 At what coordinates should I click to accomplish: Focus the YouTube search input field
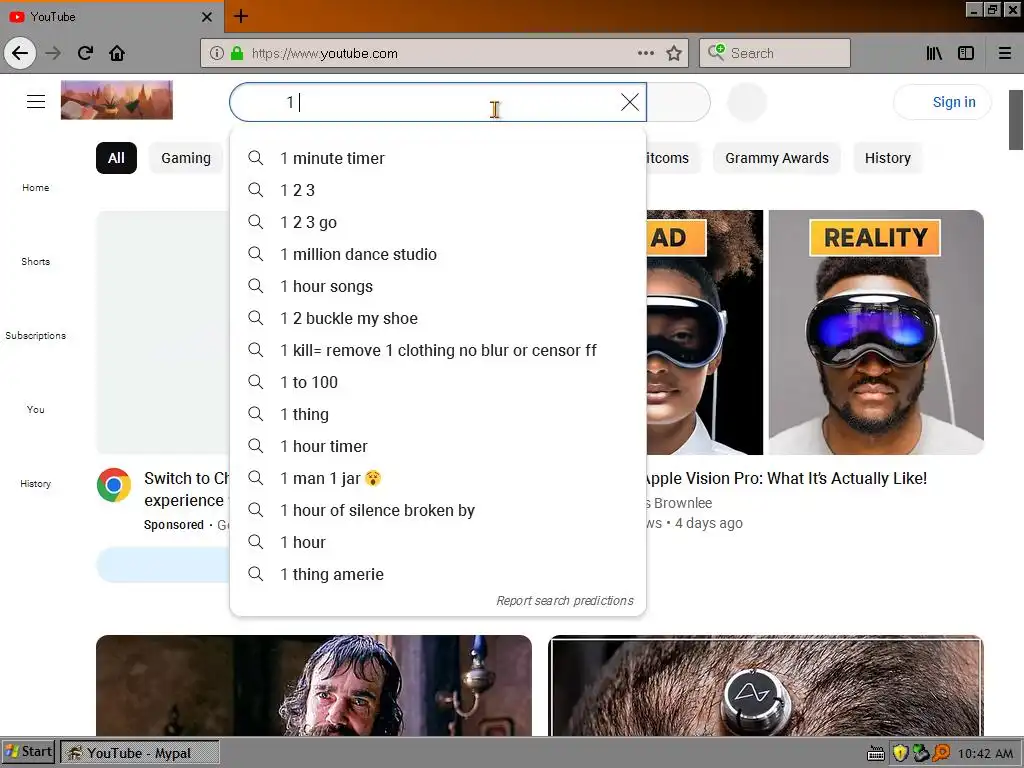click(x=438, y=102)
